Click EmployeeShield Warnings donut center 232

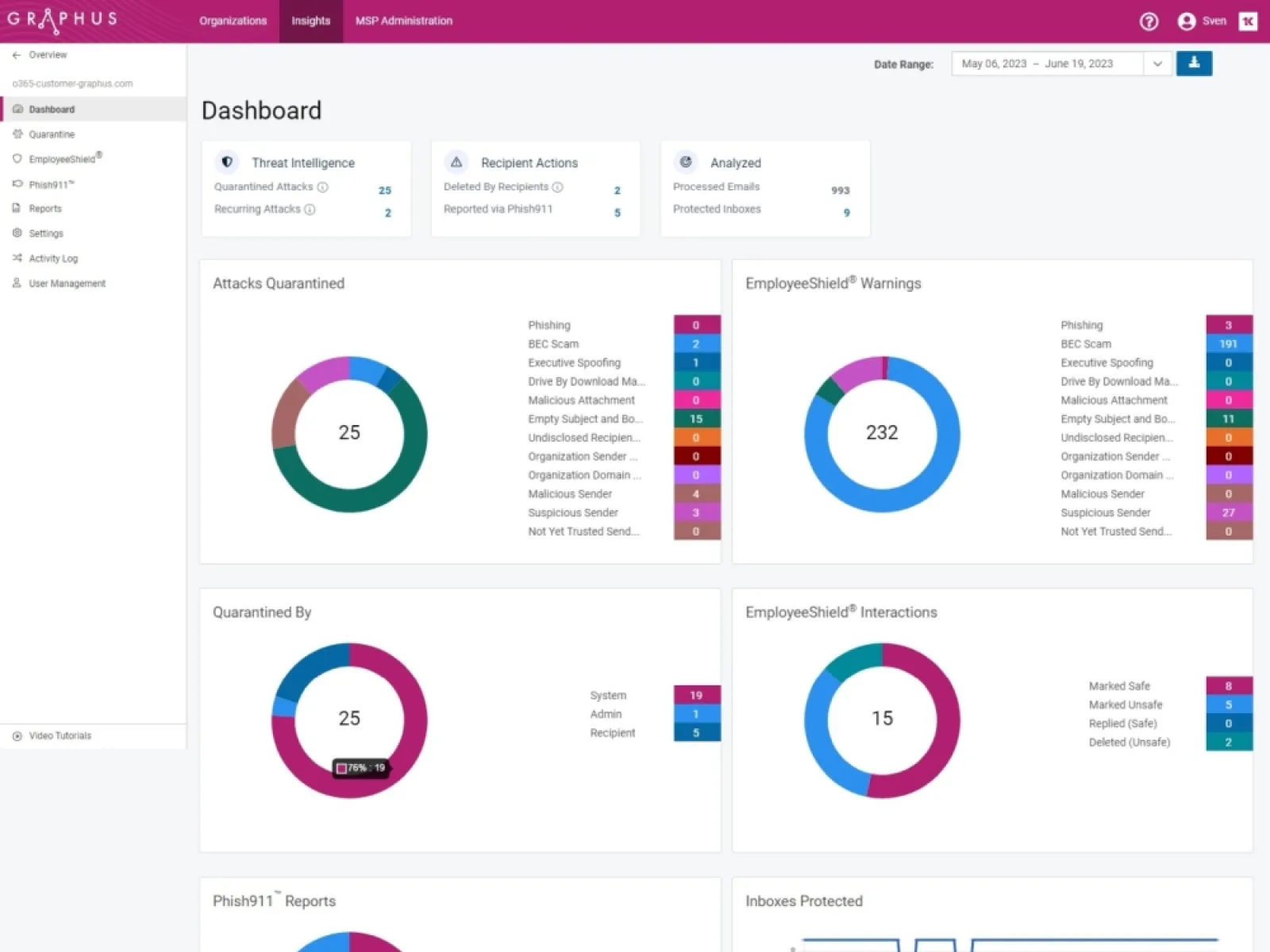(x=882, y=432)
